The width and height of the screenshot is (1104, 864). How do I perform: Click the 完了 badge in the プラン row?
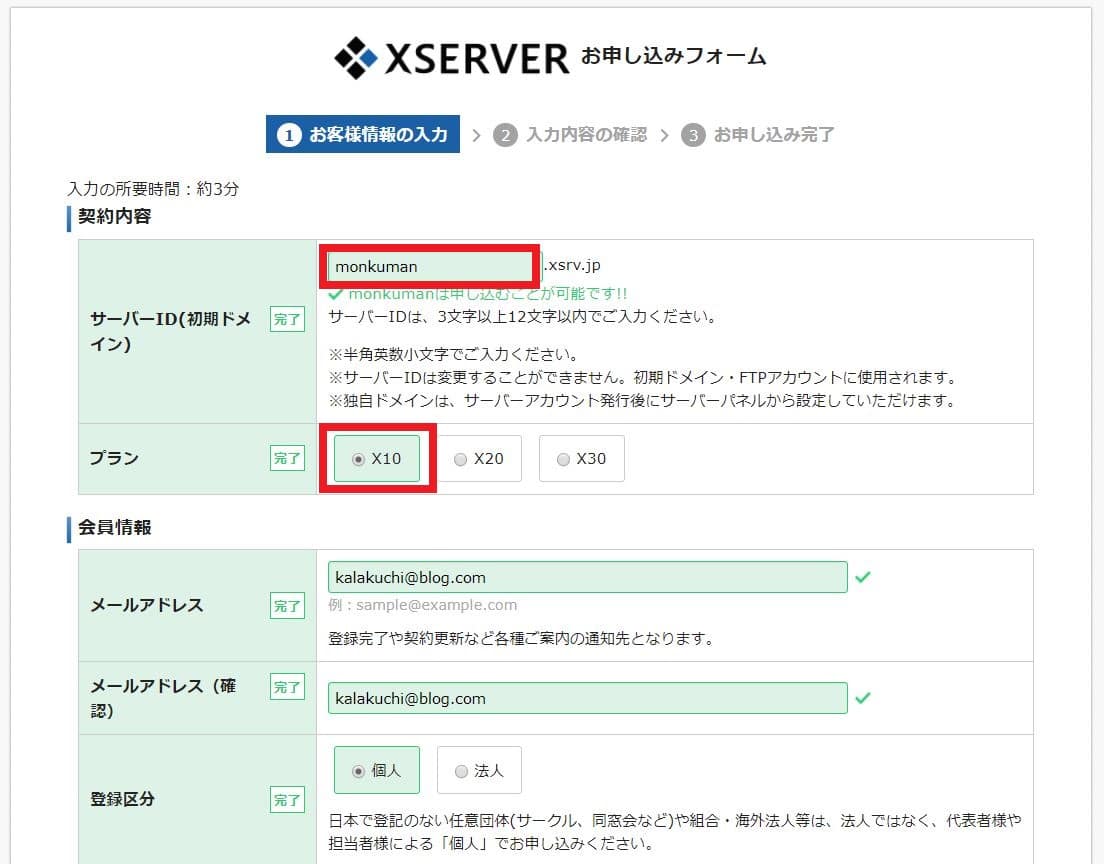pos(287,458)
